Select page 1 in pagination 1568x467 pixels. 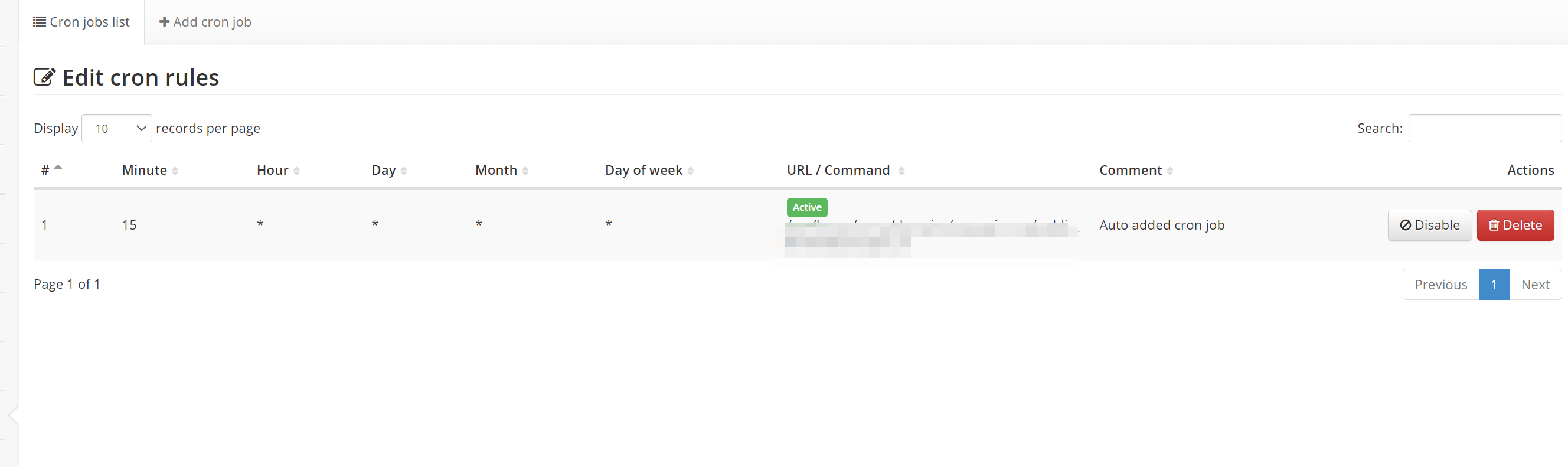1494,285
